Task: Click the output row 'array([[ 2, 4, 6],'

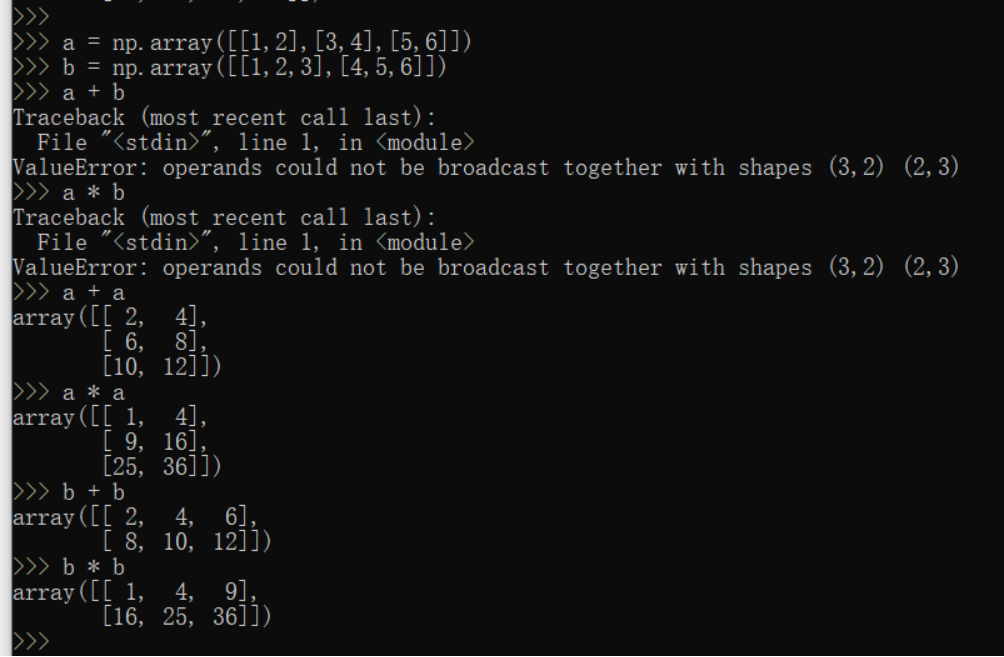Action: (x=135, y=517)
